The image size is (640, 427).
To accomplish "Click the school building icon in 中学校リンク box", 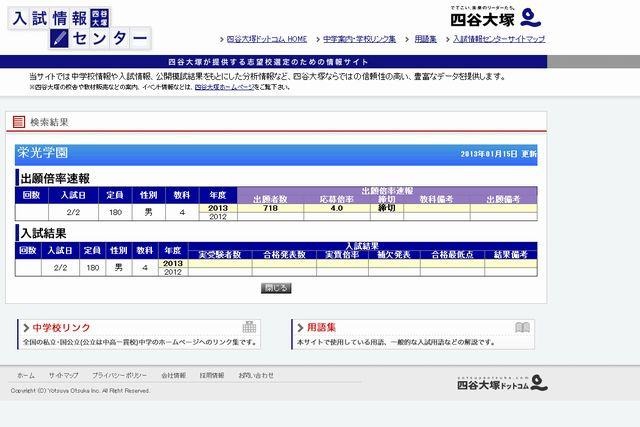I will (249, 327).
